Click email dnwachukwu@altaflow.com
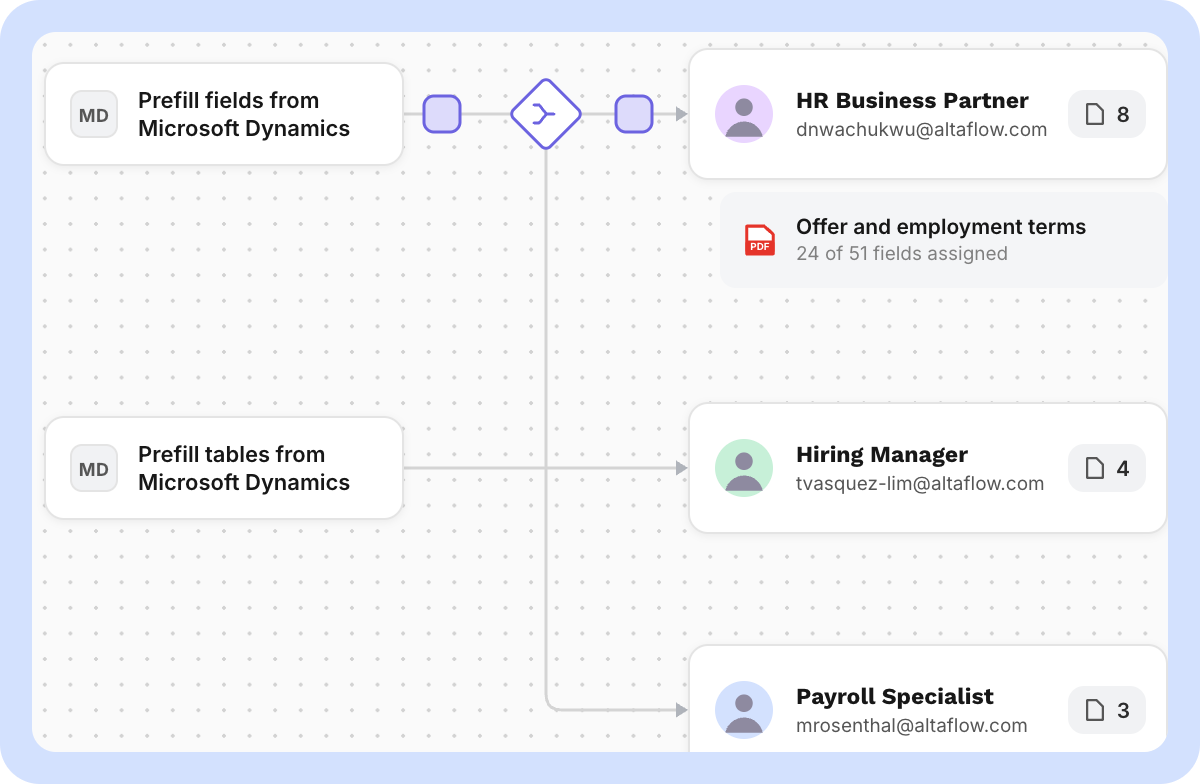 921,130
